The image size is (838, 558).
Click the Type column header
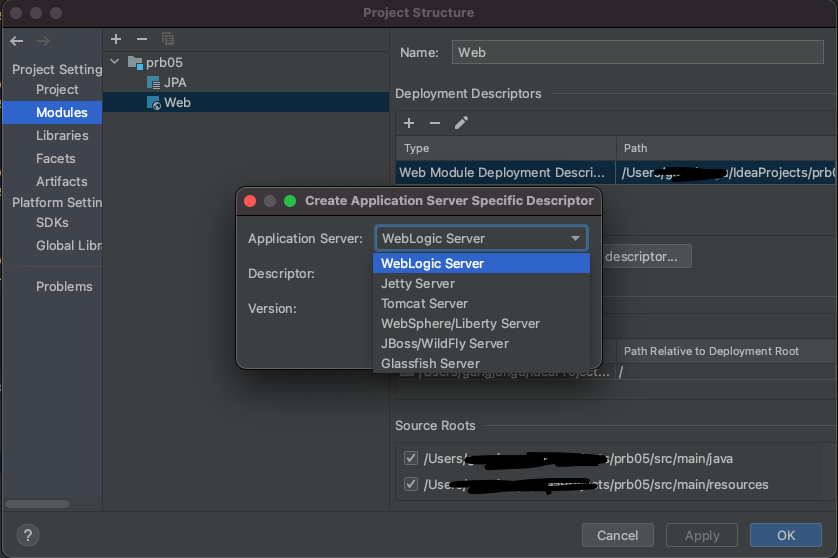pos(506,148)
